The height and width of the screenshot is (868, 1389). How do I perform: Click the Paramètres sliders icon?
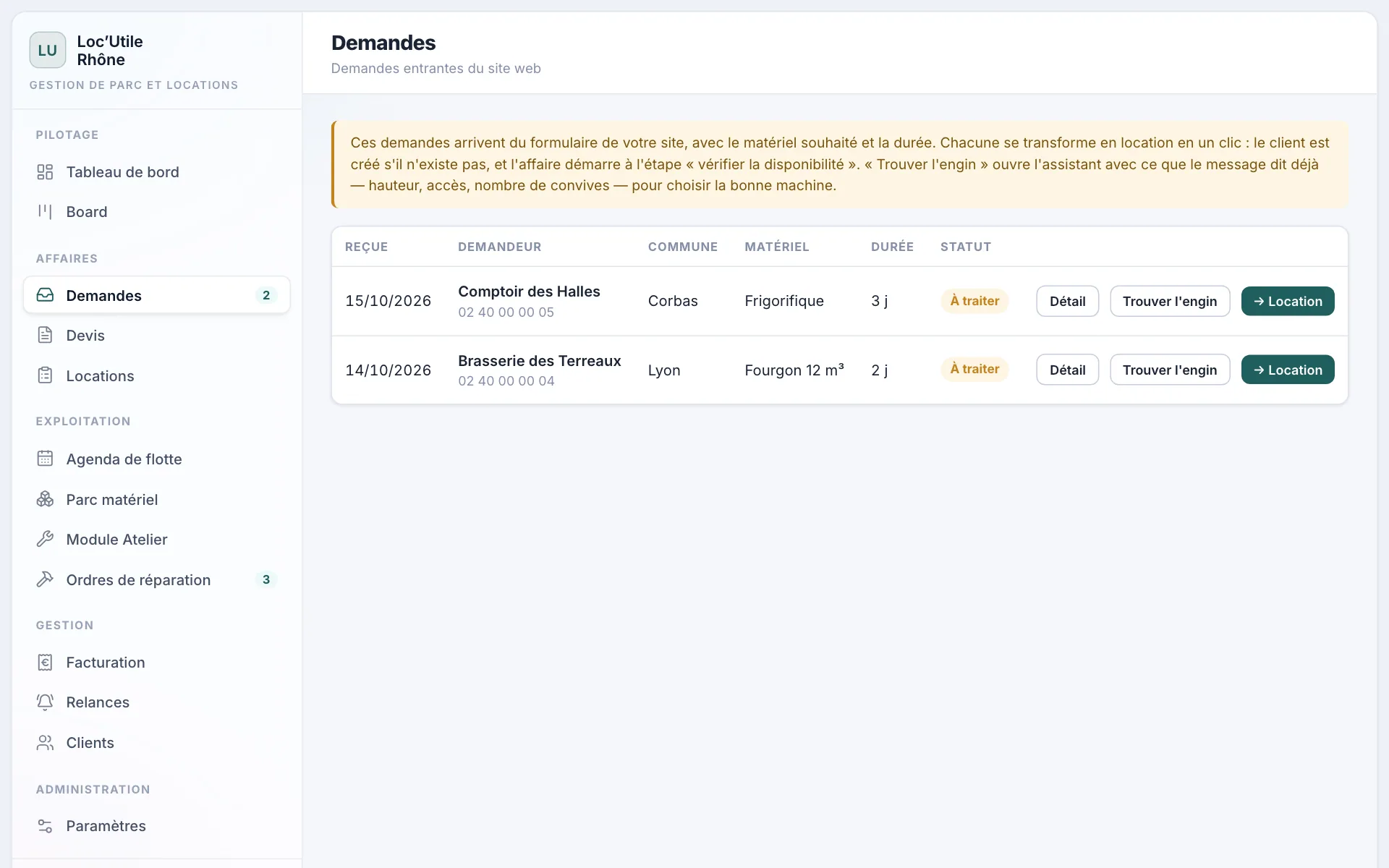[45, 826]
